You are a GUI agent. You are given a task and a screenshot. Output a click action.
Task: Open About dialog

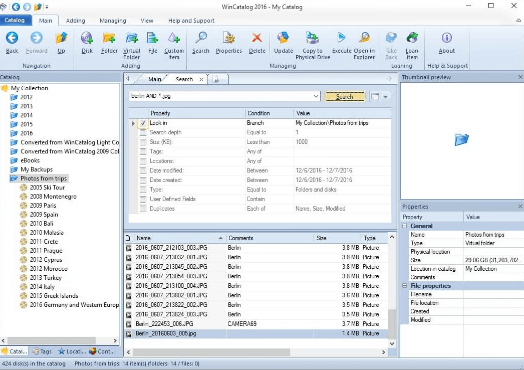coord(447,42)
